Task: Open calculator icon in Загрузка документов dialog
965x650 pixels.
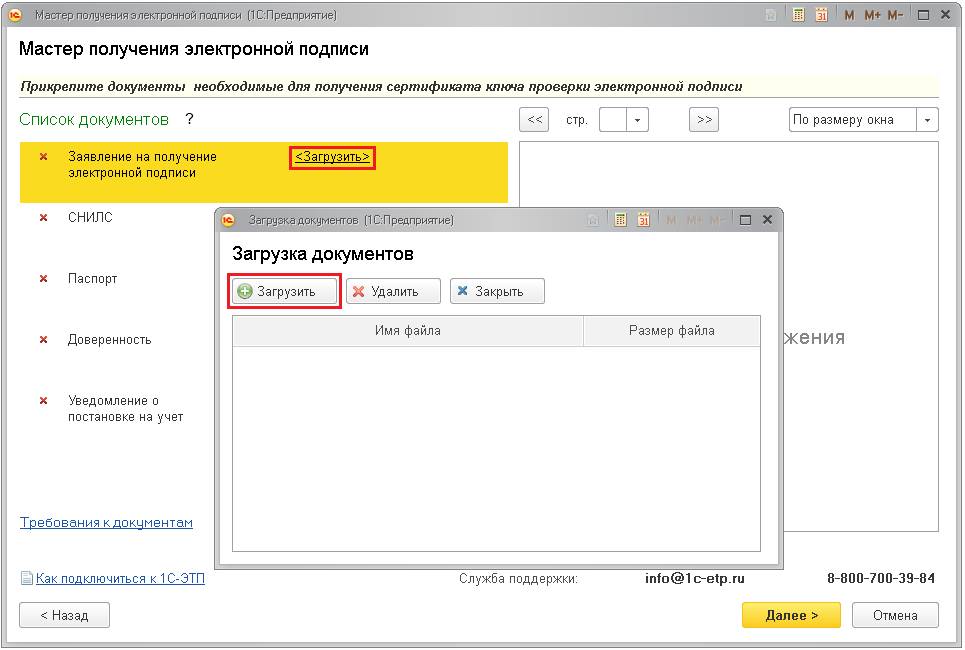Action: [620, 219]
